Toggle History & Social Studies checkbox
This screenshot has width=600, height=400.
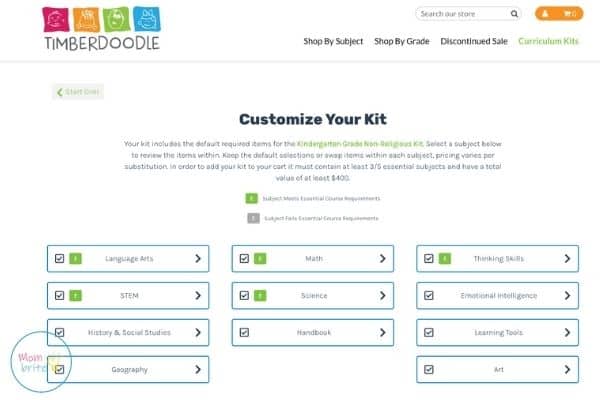(x=59, y=332)
